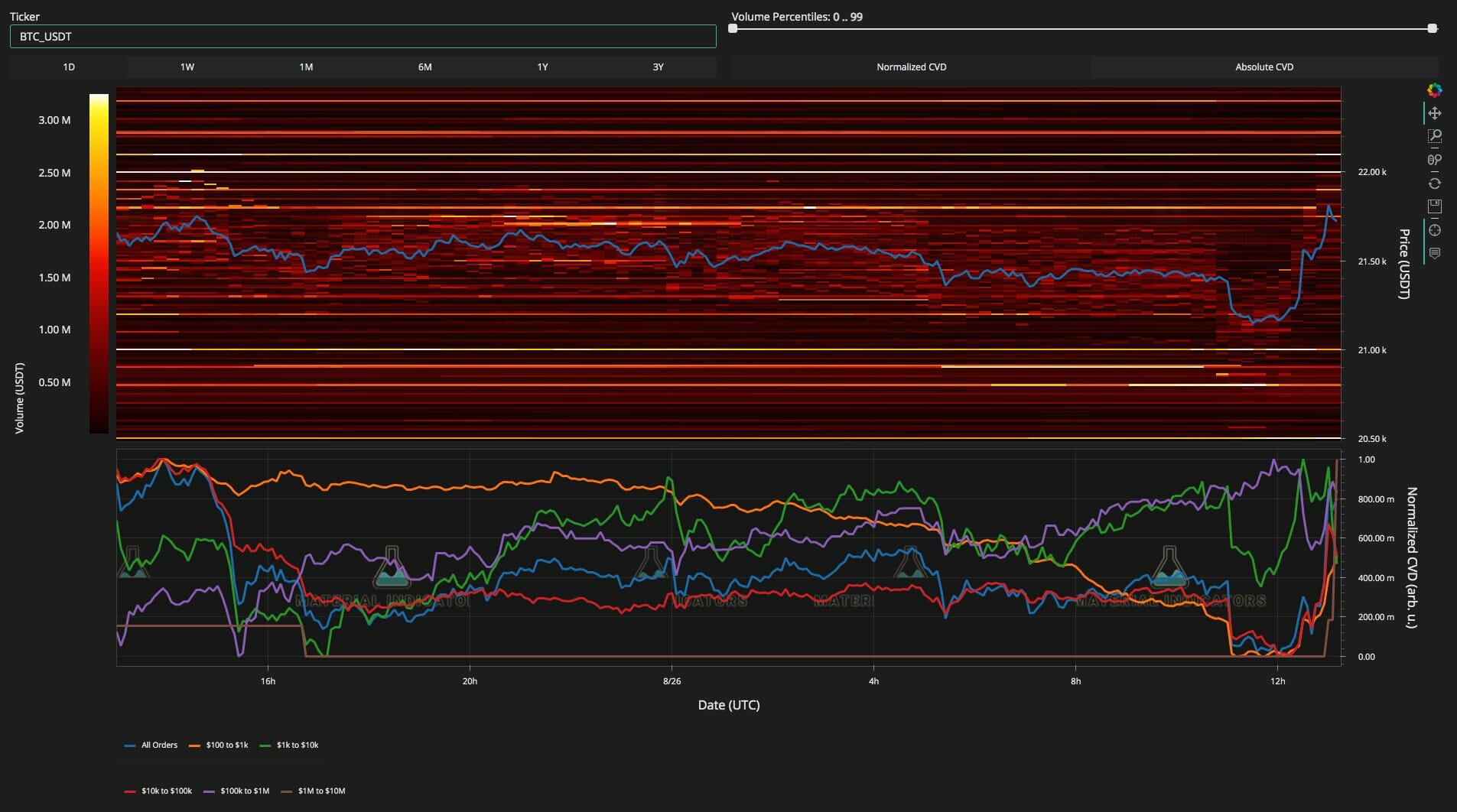Toggle $100k to $1M legend series
1457x812 pixels.
236,791
